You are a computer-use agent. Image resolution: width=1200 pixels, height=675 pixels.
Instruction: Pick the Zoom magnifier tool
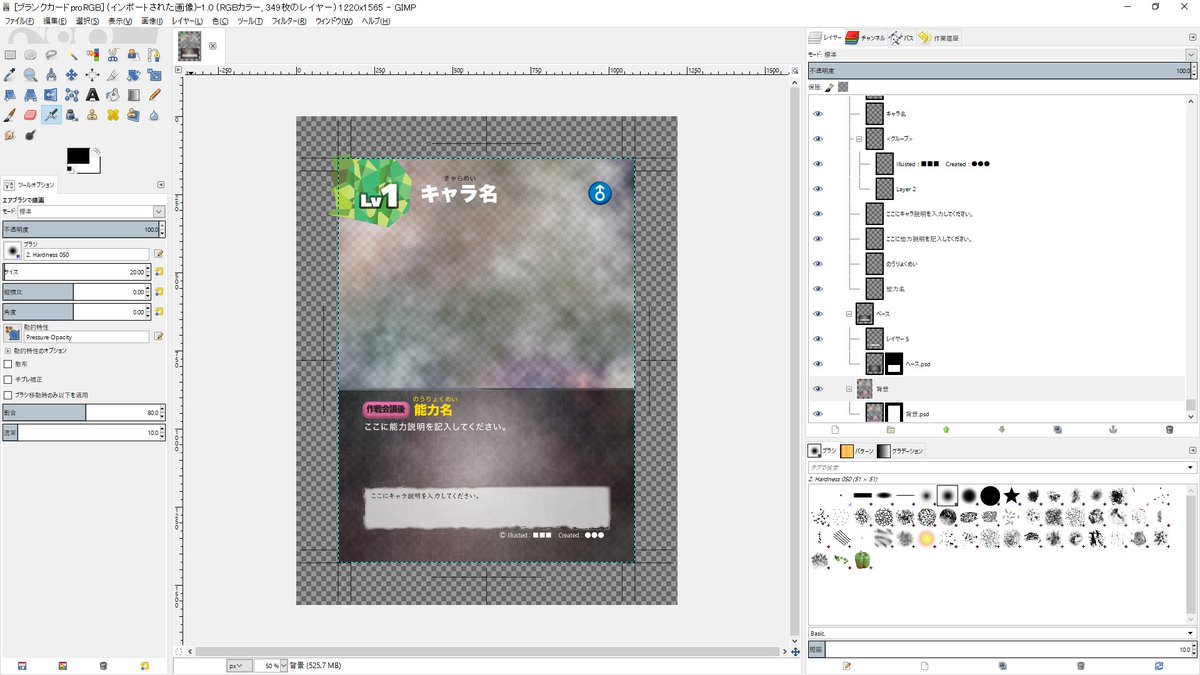[x=30, y=75]
